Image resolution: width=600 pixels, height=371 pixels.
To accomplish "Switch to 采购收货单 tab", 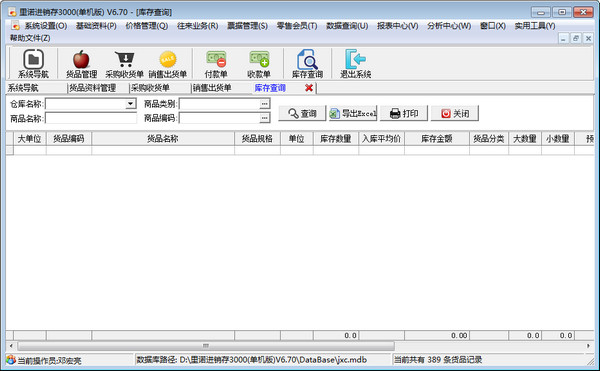I will pyautogui.click(x=150, y=88).
